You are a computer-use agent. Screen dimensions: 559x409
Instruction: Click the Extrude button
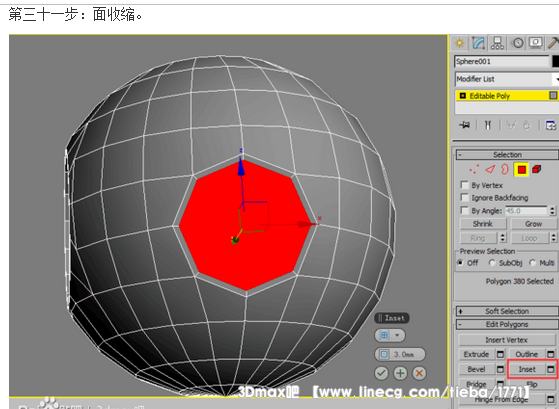pyautogui.click(x=476, y=354)
